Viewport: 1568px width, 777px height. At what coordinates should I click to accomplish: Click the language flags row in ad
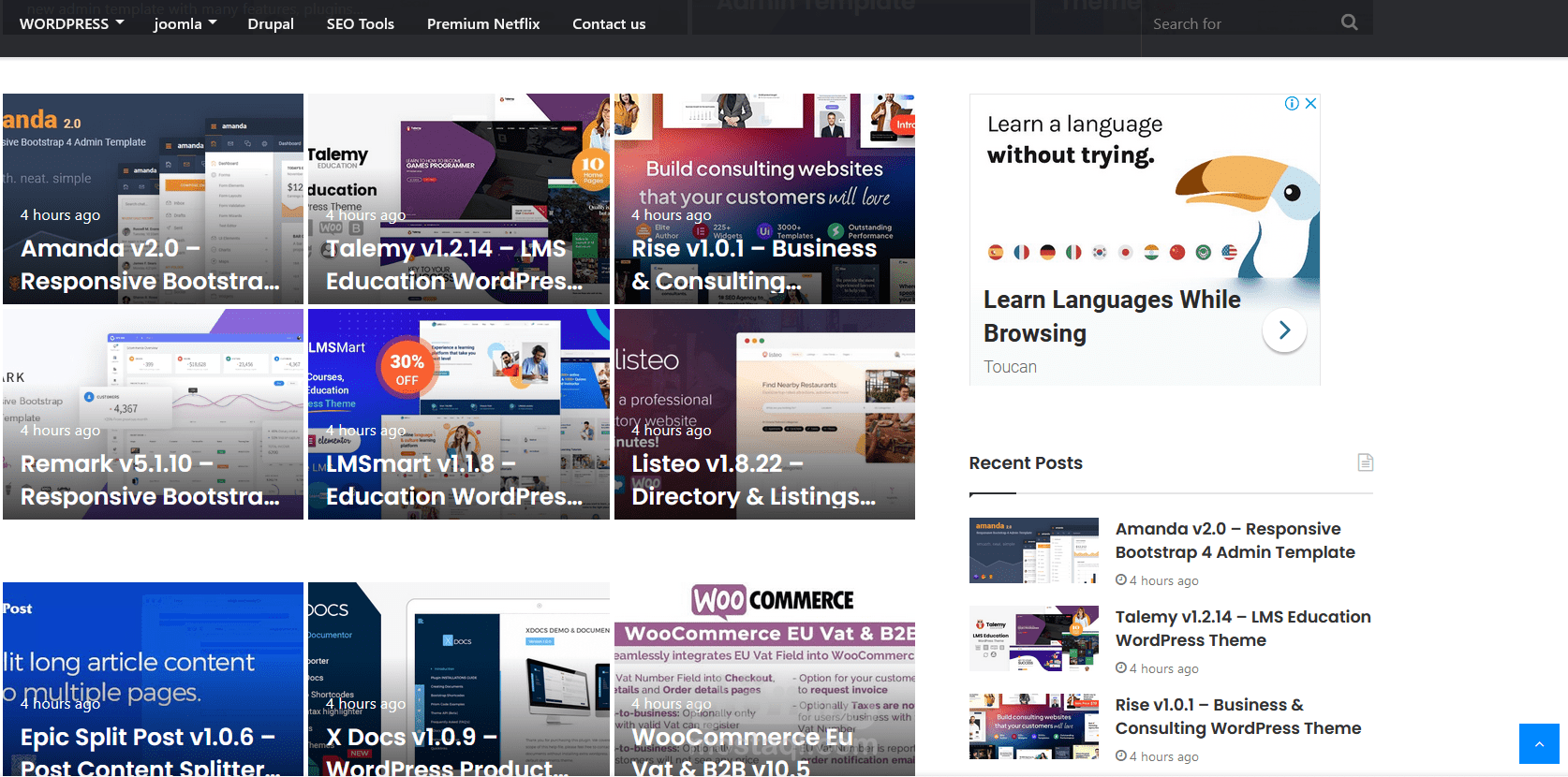coord(1113,252)
